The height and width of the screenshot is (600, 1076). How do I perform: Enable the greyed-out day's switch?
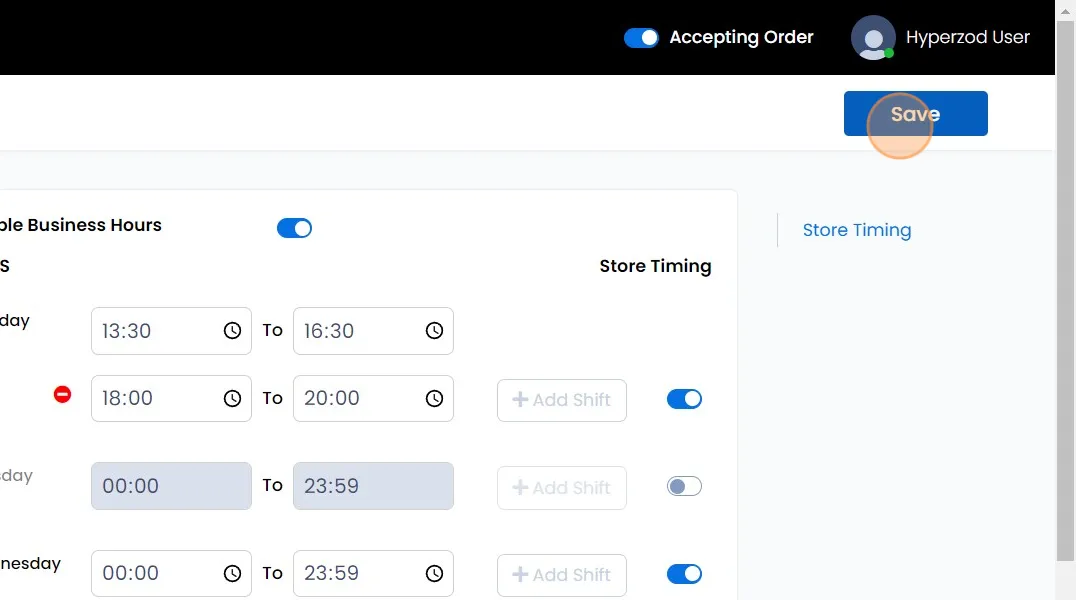coord(684,486)
